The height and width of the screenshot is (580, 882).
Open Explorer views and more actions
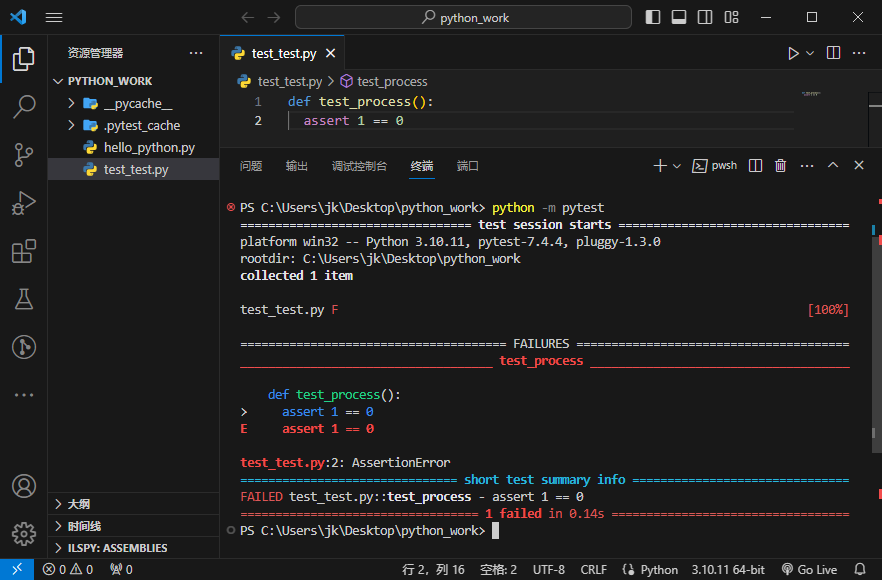196,53
